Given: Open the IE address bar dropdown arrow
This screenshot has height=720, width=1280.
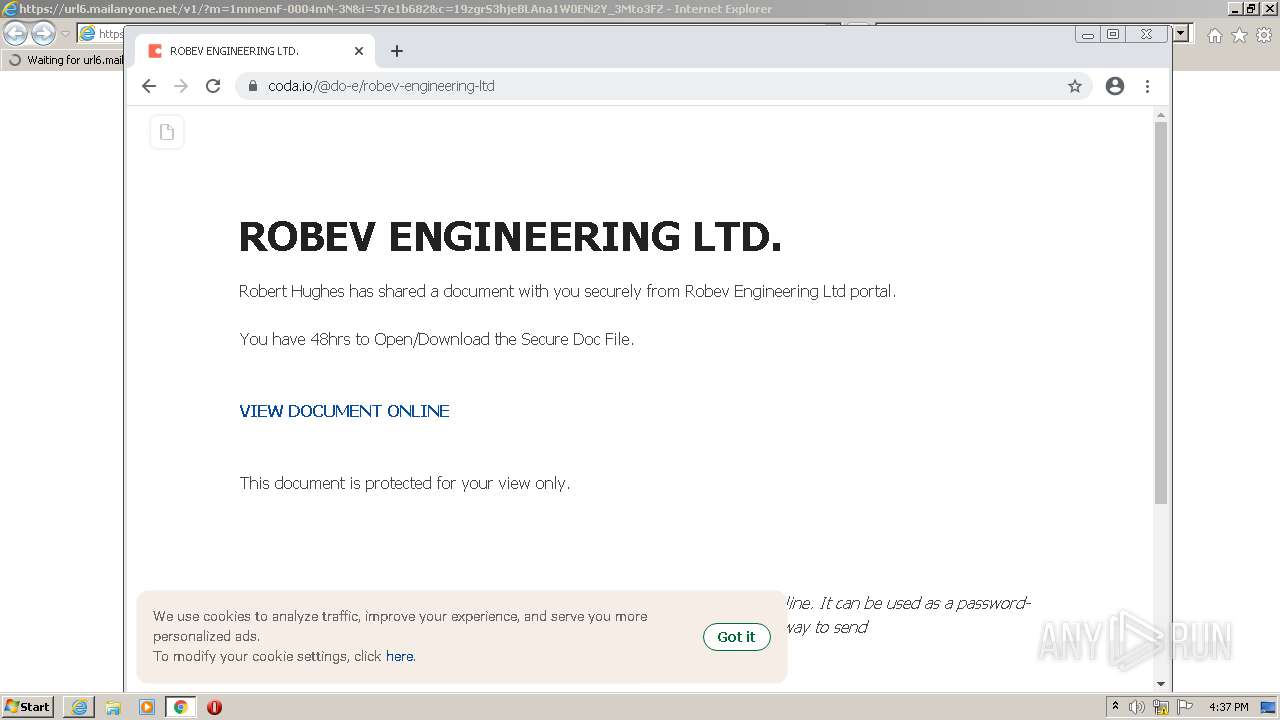Looking at the screenshot, I should point(1180,34).
